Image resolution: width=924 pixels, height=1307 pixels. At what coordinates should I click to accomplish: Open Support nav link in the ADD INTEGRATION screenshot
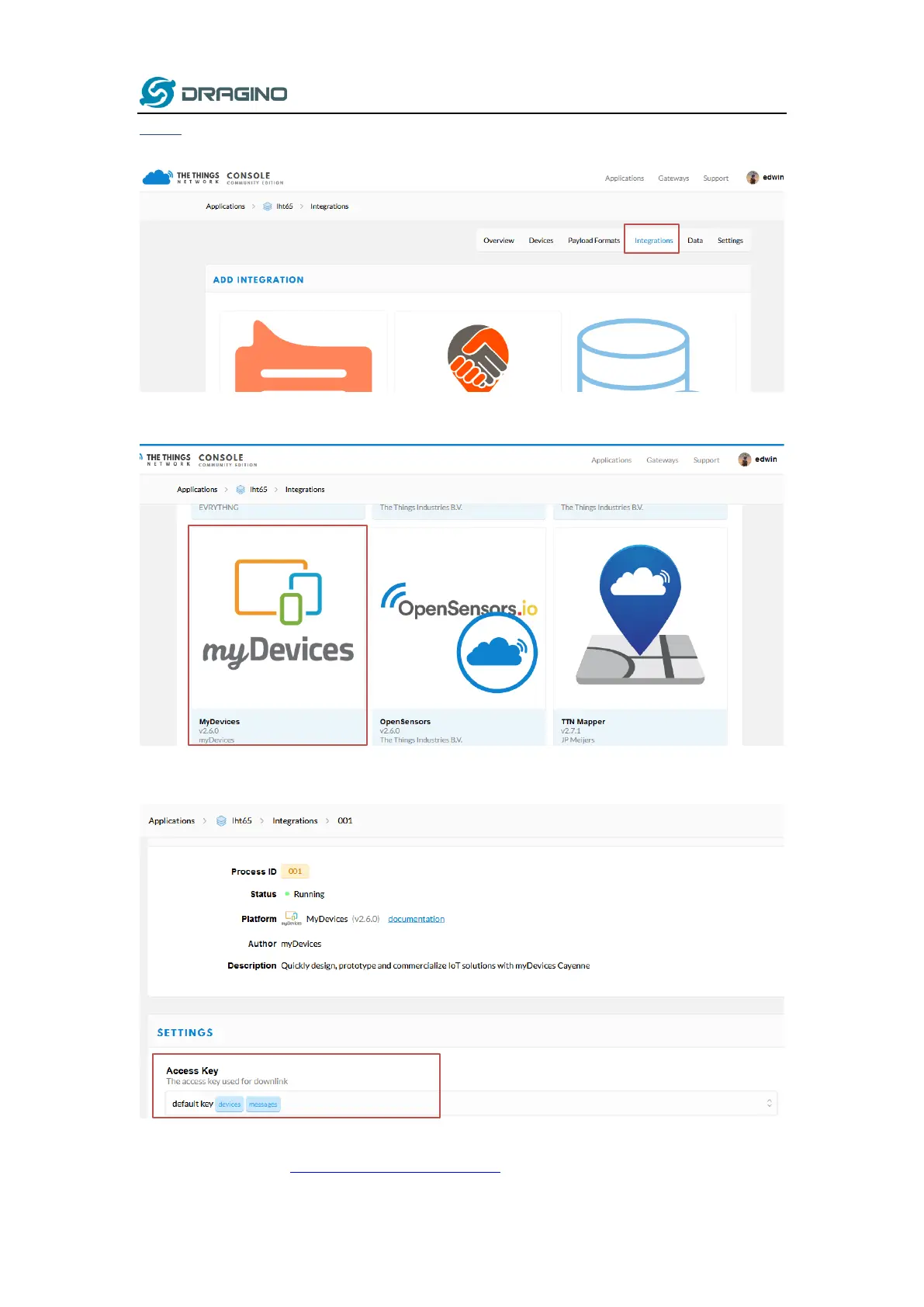[716, 179]
